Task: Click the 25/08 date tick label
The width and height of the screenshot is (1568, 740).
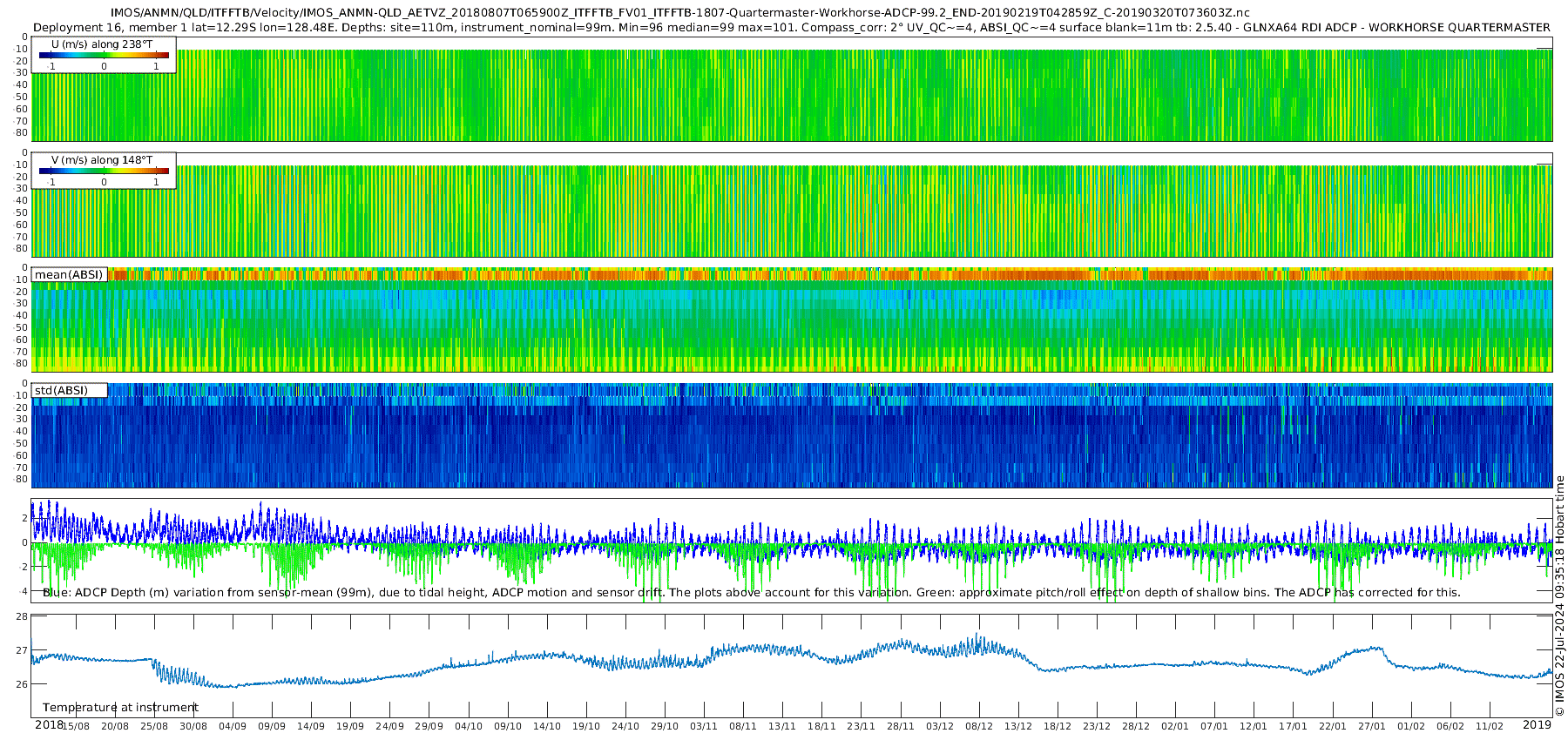Action: pyautogui.click(x=154, y=726)
